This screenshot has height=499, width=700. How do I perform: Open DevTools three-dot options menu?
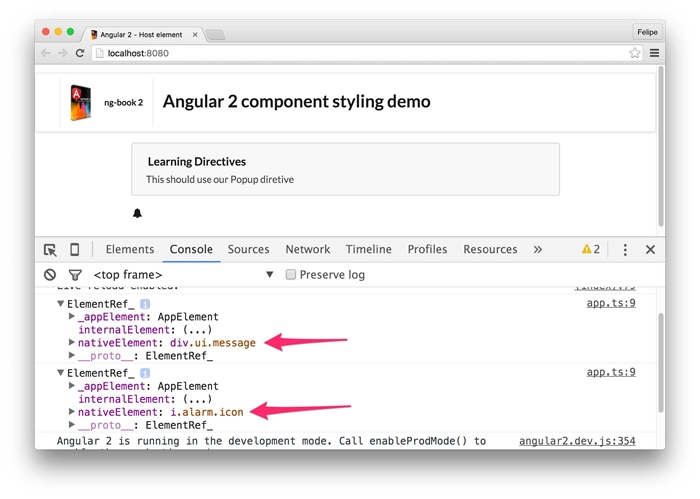[x=625, y=250]
